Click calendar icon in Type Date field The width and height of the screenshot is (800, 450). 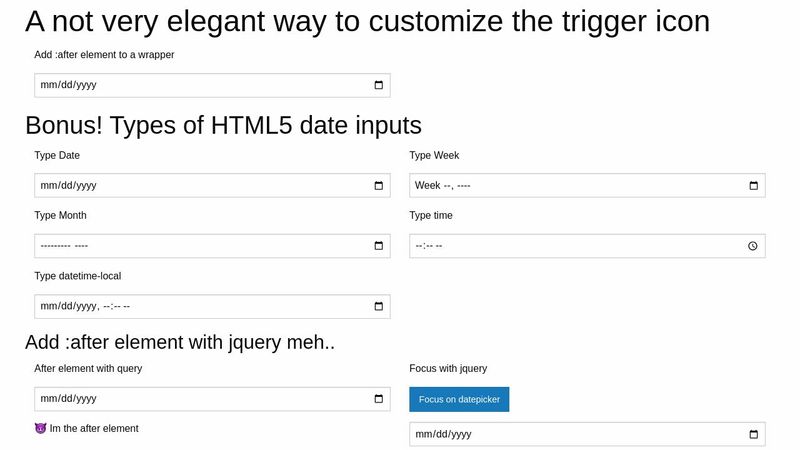pyautogui.click(x=379, y=186)
